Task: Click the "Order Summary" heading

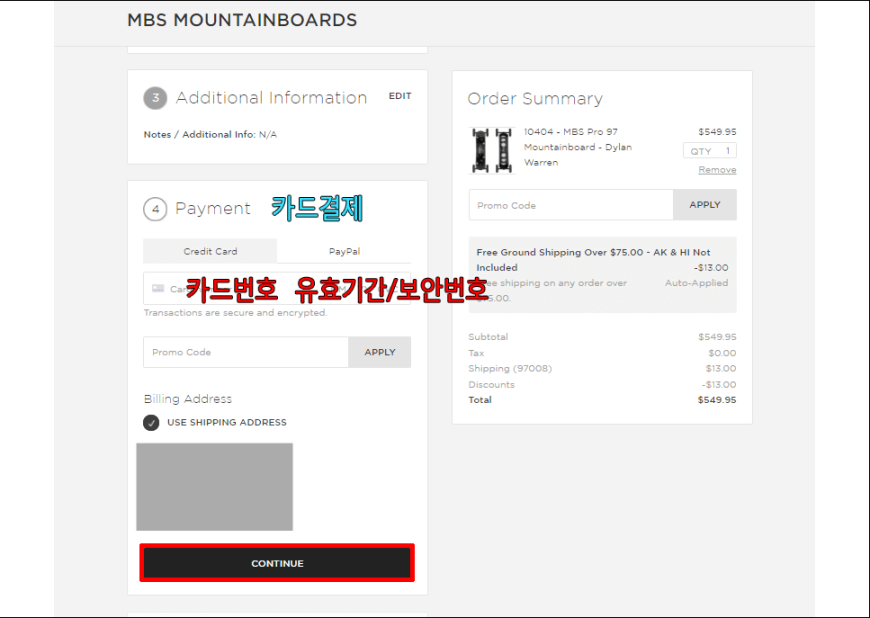Action: (x=535, y=99)
